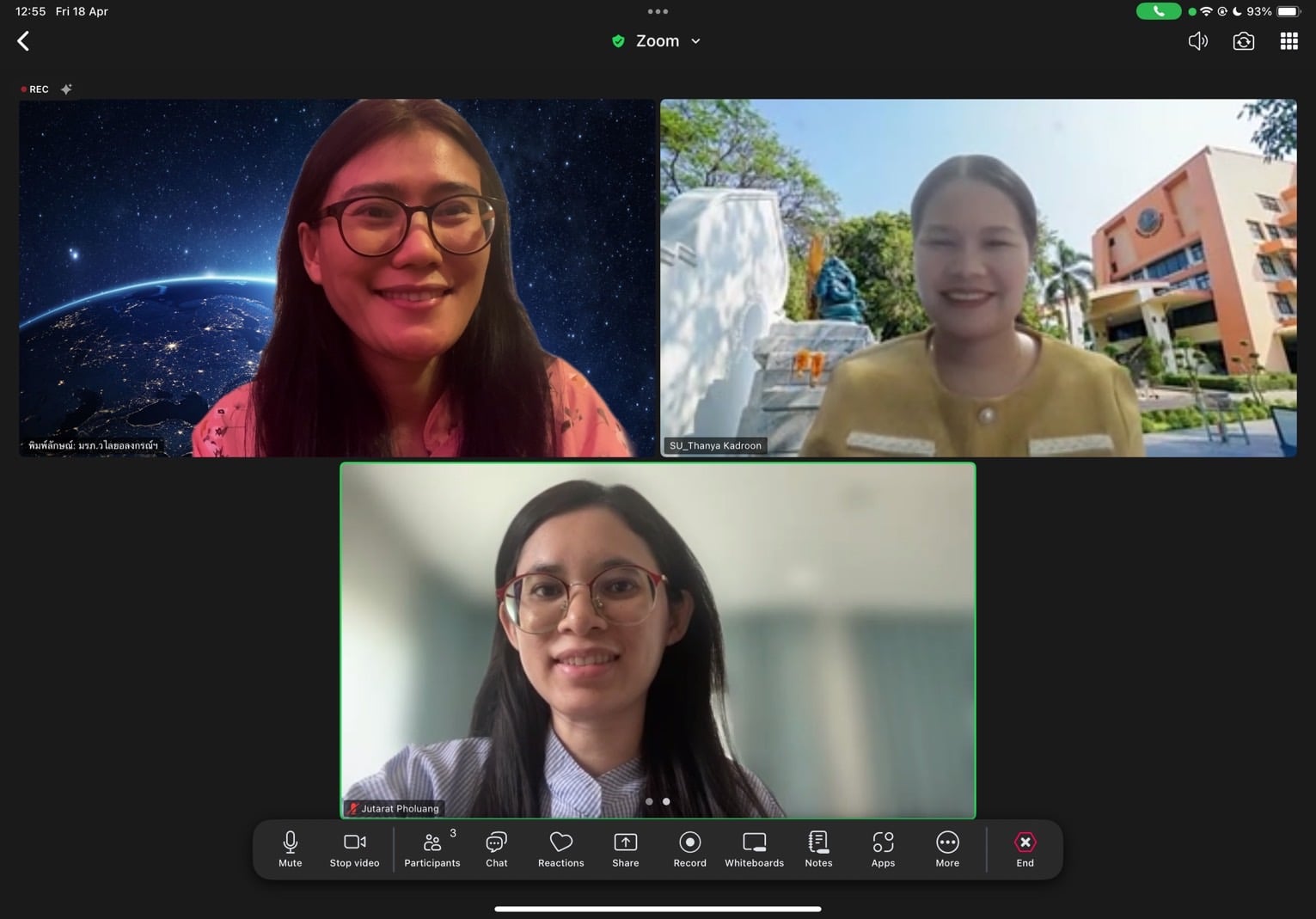The width and height of the screenshot is (1316, 919).
Task: Share screen with the Share button
Action: pos(625,849)
